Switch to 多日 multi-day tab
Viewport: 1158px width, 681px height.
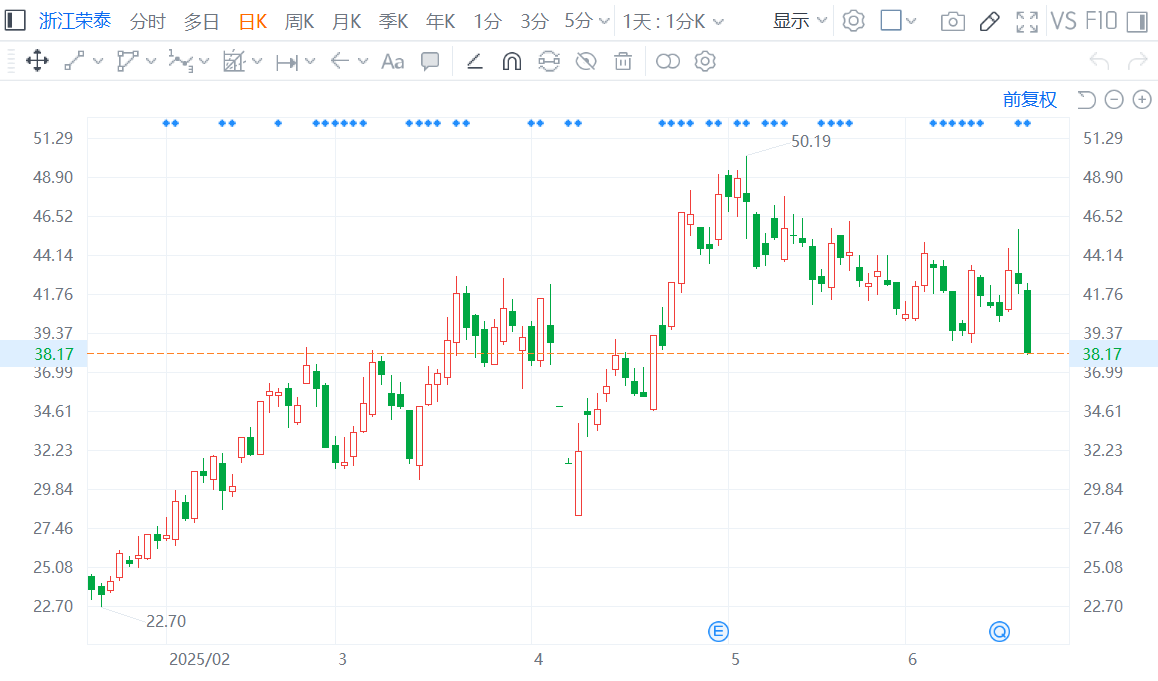click(x=202, y=21)
